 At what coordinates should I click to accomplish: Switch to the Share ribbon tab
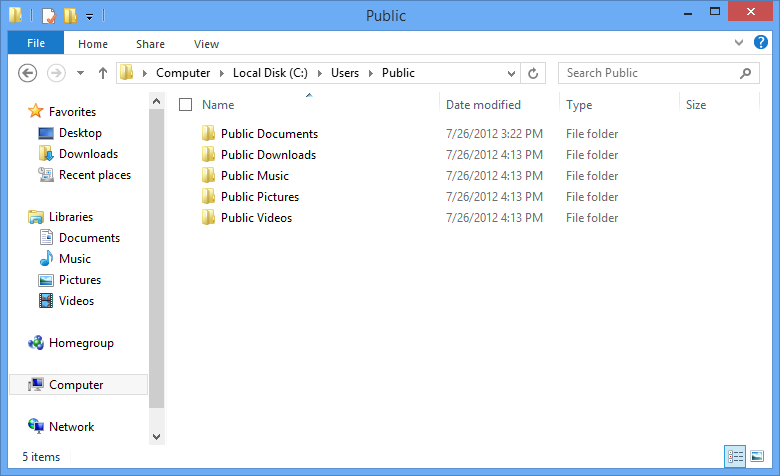[150, 44]
